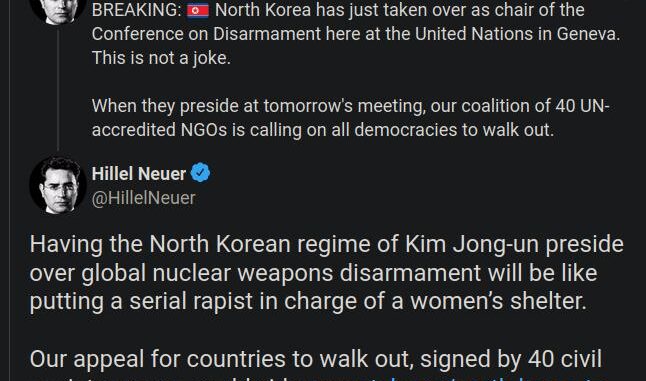The image size is (646, 381).
Task: Click the phrase "United Nations in Geneva"
Action: pos(517,34)
